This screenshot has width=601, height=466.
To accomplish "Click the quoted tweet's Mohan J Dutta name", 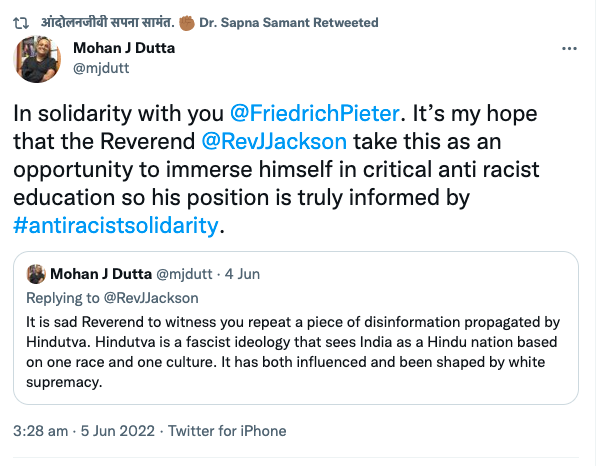I will 104,274.
